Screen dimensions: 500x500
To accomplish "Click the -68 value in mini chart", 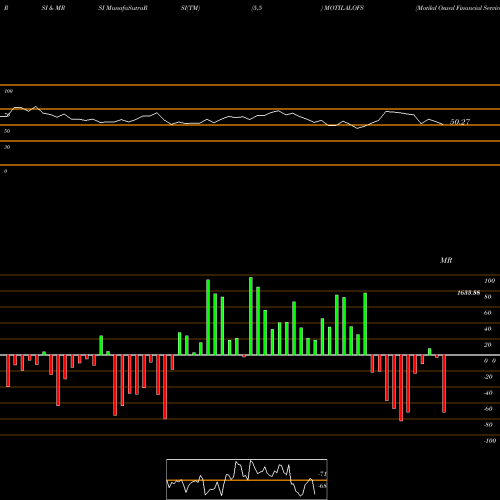I will tap(322, 486).
